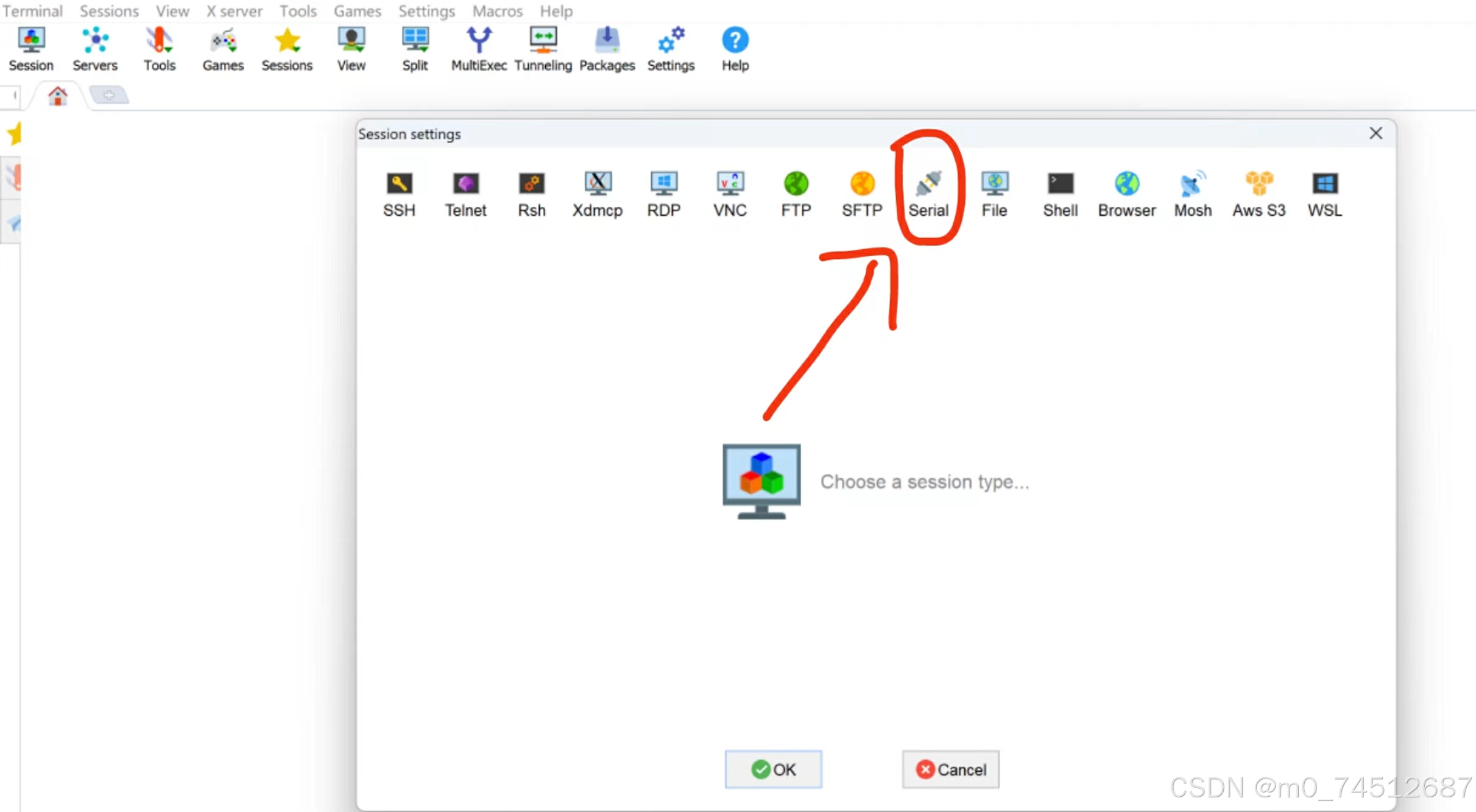This screenshot has height=812, width=1476.
Task: Open the MultiExec toolbar tool
Action: point(479,50)
